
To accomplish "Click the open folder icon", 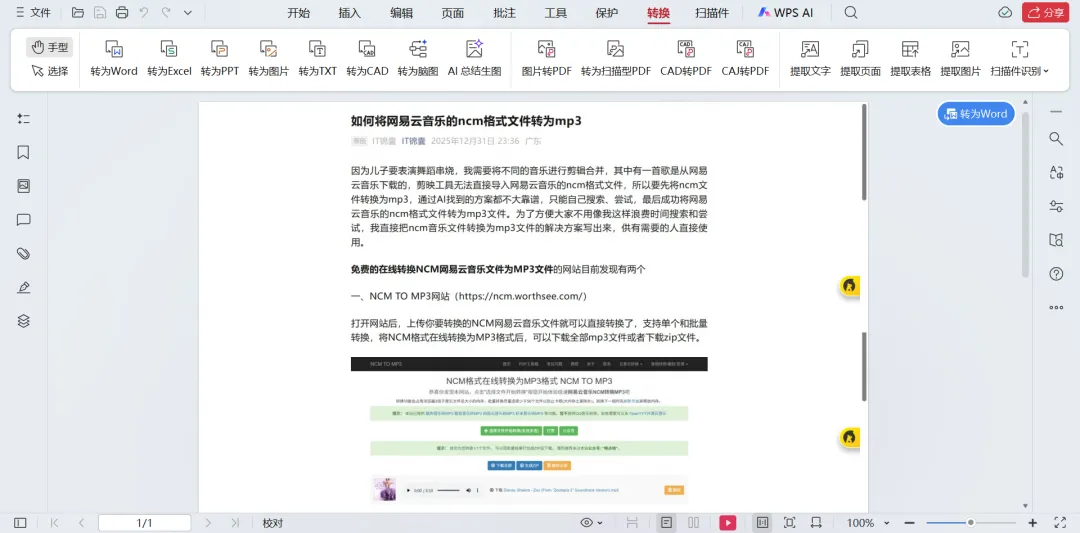I will (78, 12).
